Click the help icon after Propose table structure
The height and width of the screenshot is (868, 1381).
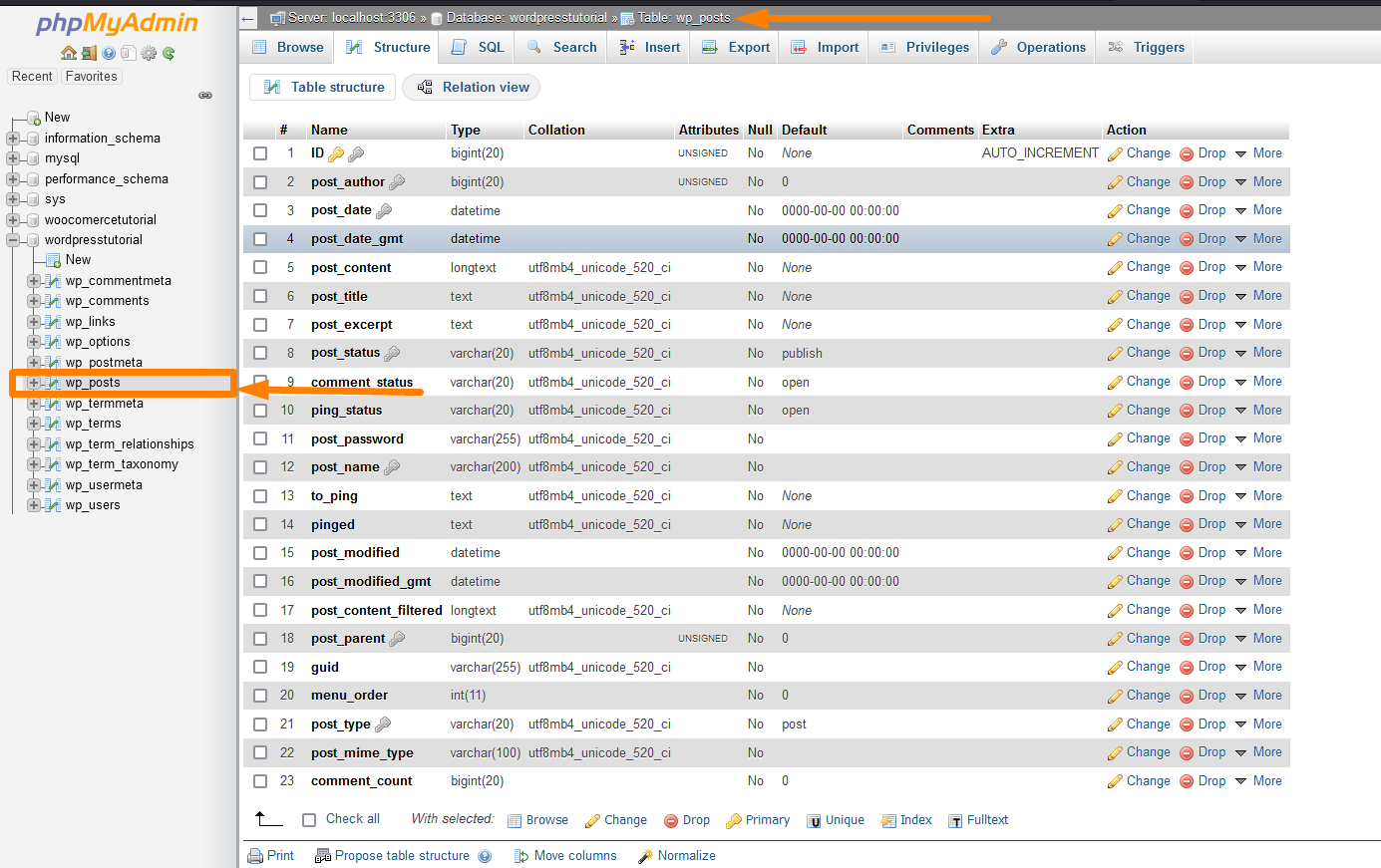[485, 856]
